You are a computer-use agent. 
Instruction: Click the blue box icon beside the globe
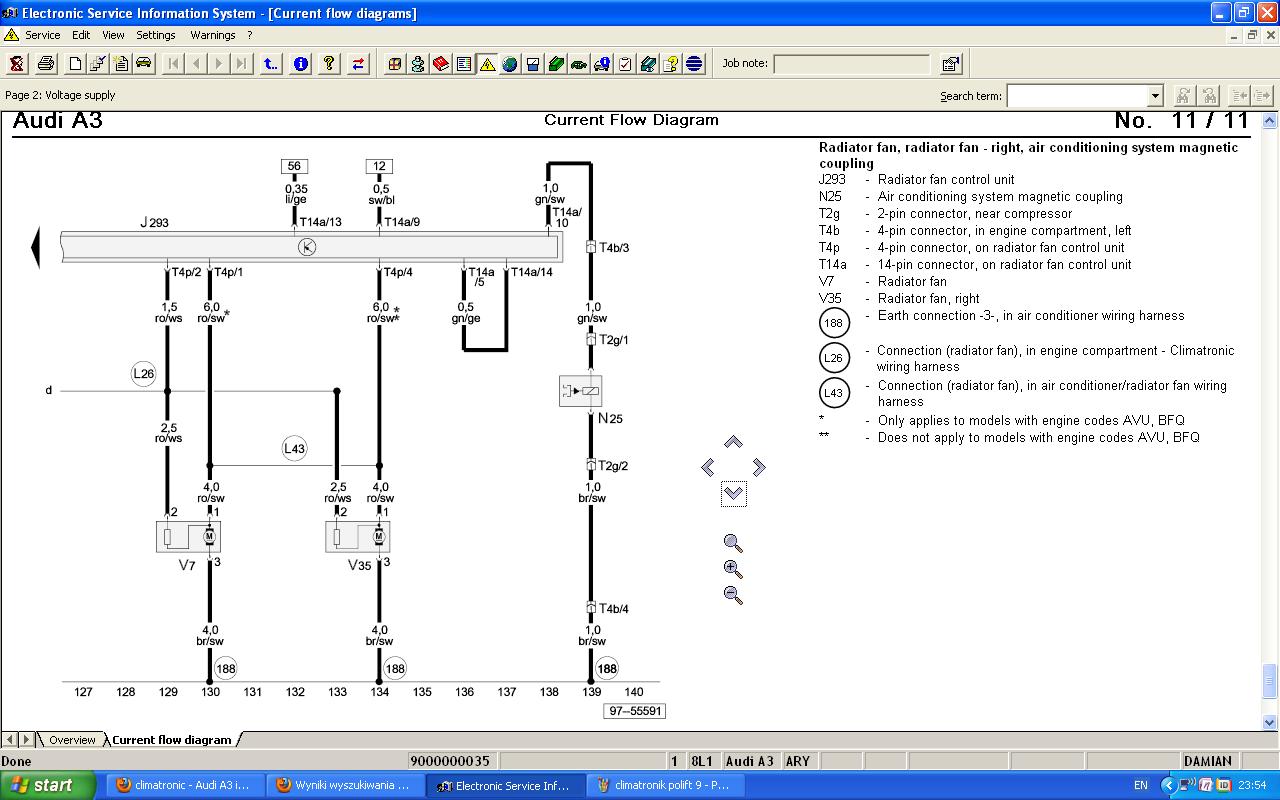pyautogui.click(x=533, y=64)
